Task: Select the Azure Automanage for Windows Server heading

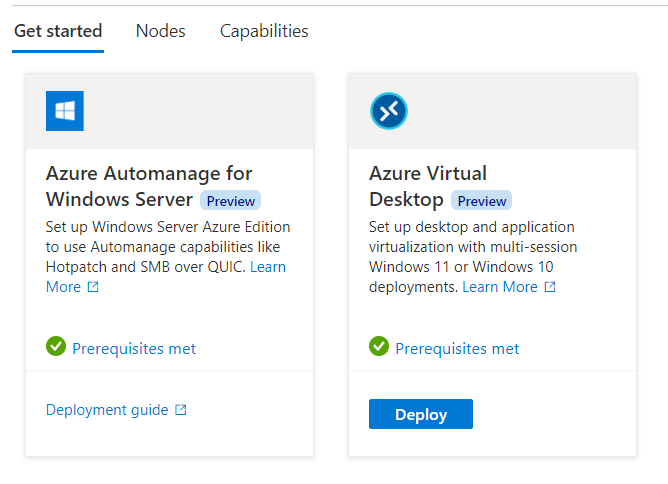Action: [x=149, y=186]
